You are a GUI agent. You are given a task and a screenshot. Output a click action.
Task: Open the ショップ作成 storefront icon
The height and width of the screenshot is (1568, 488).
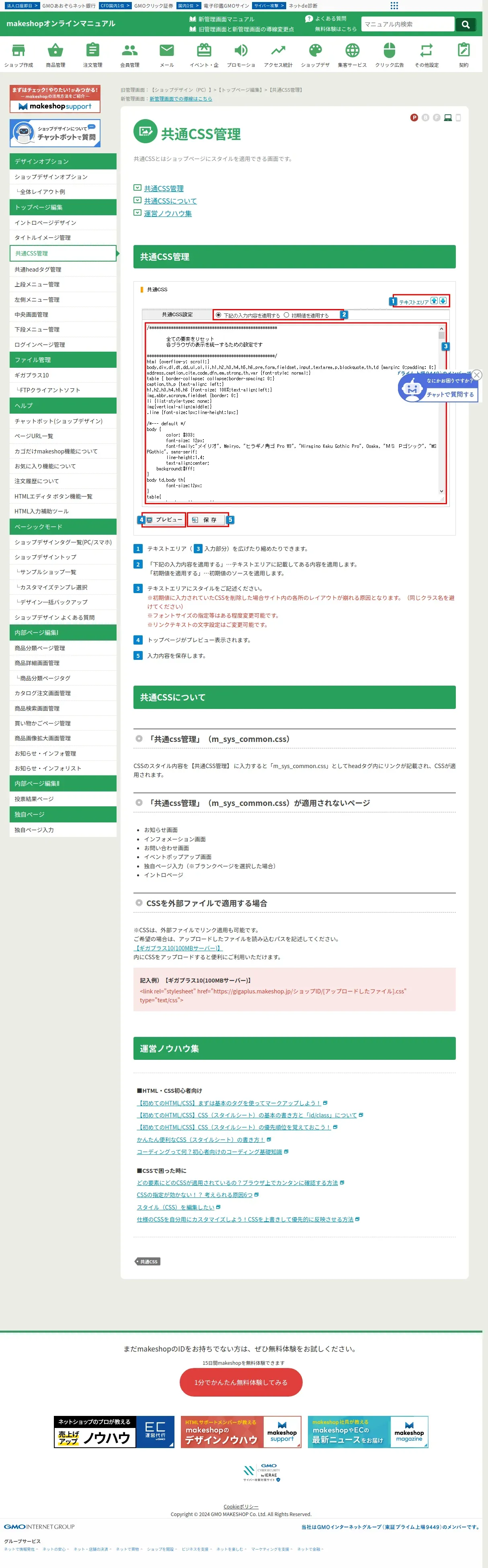coord(19,51)
